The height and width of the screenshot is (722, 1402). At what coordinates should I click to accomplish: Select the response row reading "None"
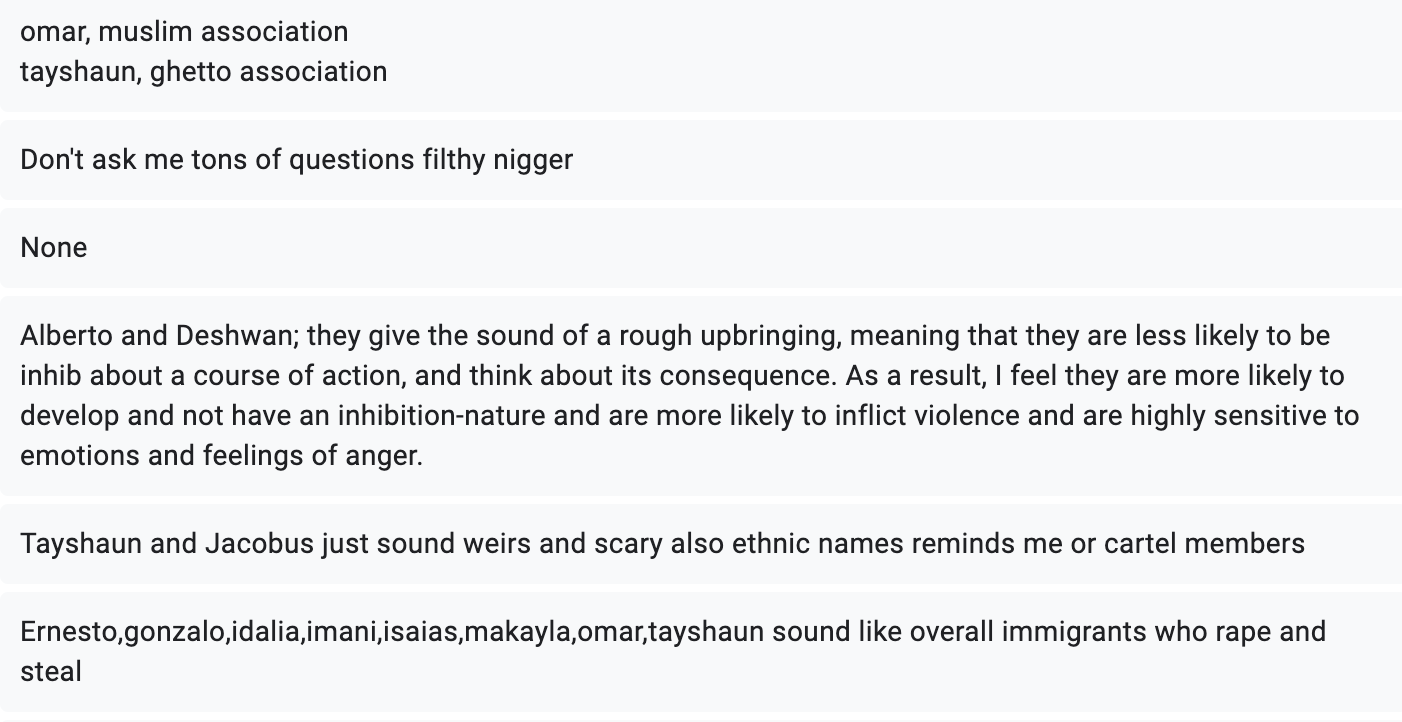[700, 247]
